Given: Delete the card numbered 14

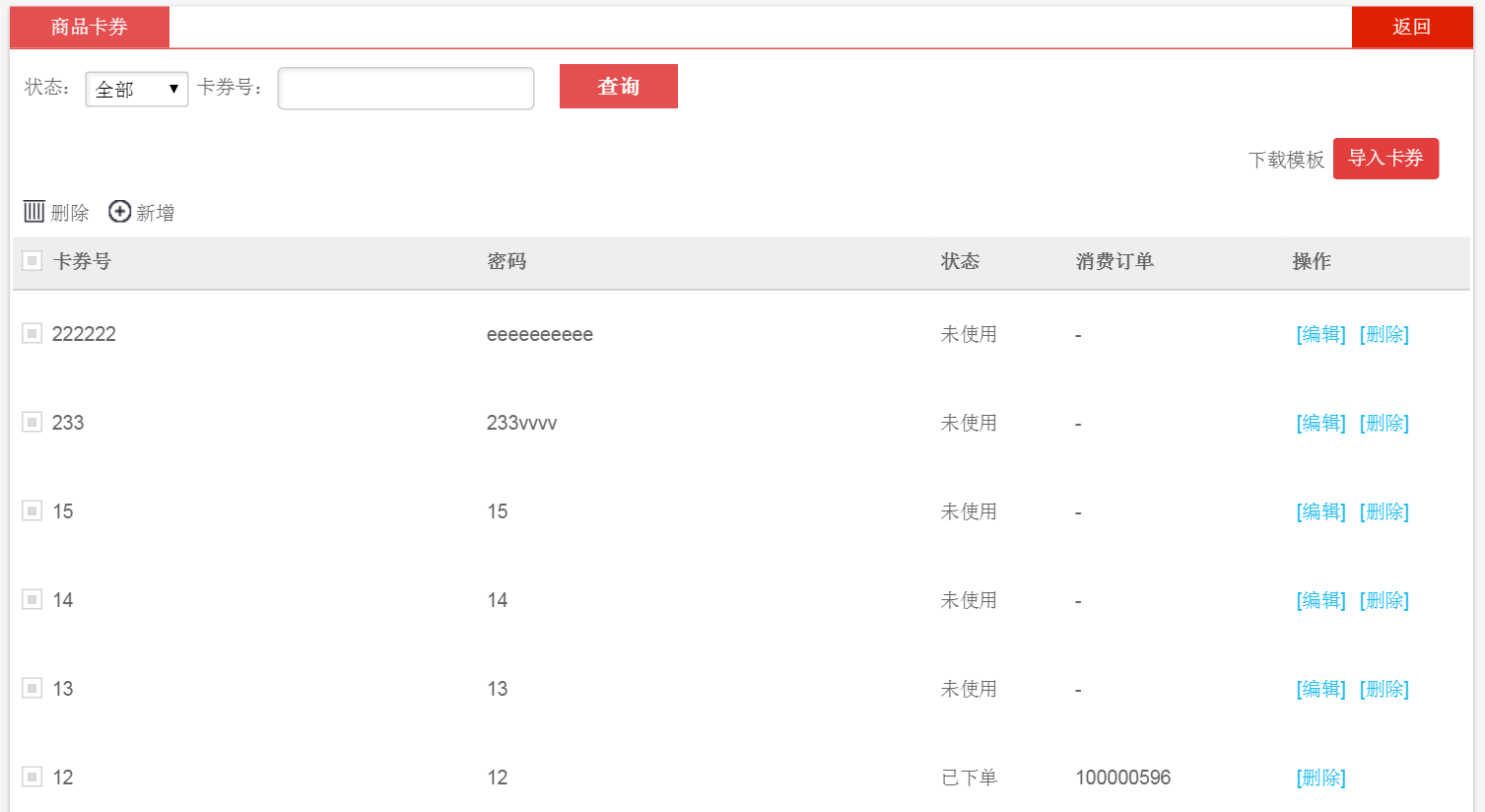Looking at the screenshot, I should tap(1384, 600).
